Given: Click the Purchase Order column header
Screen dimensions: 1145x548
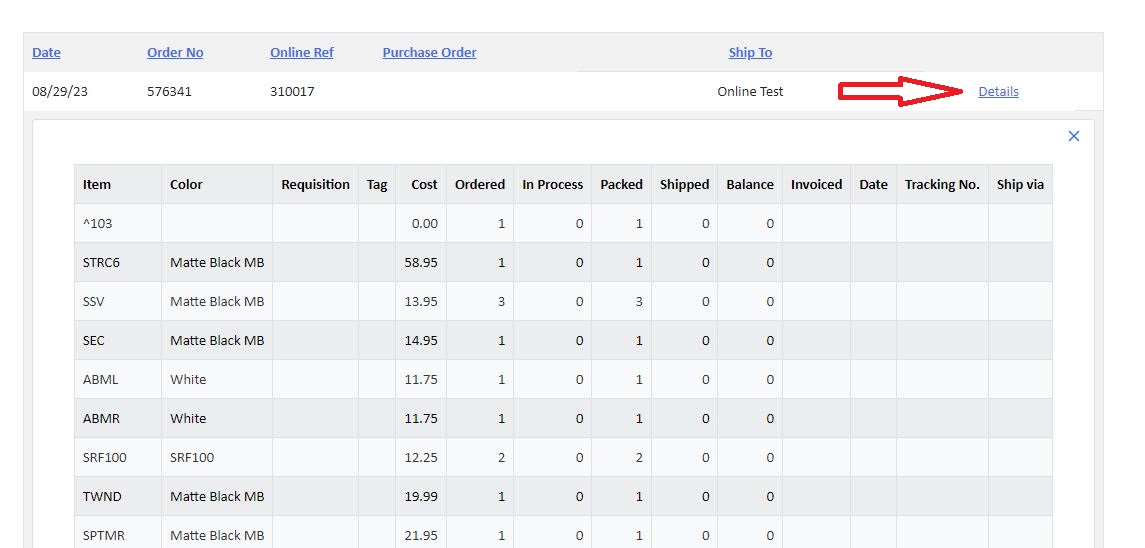Looking at the screenshot, I should point(429,53).
